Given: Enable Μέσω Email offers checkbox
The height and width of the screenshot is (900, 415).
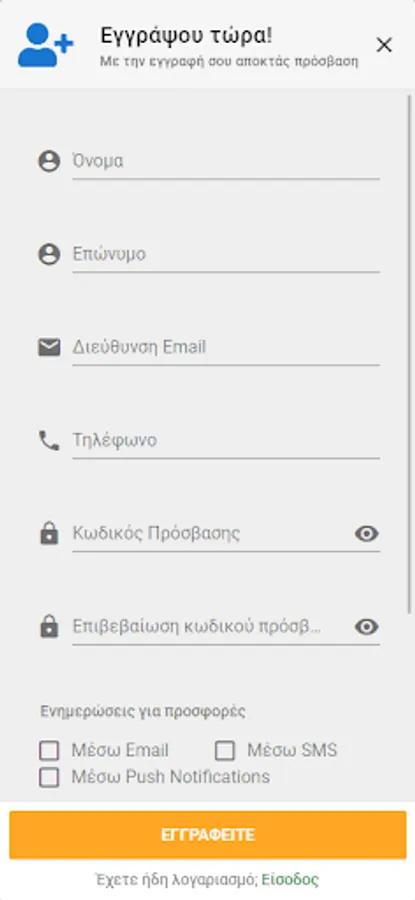Looking at the screenshot, I should click(x=49, y=750).
